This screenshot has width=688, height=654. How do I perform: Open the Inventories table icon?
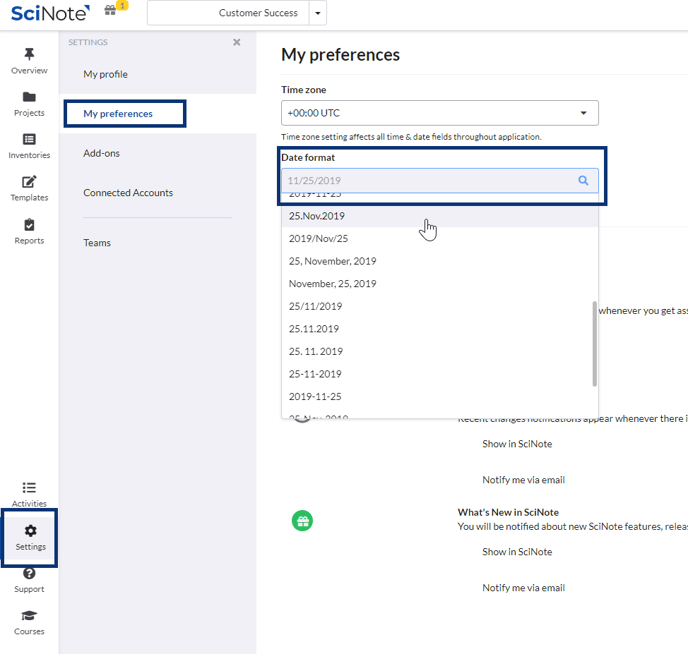[29, 139]
